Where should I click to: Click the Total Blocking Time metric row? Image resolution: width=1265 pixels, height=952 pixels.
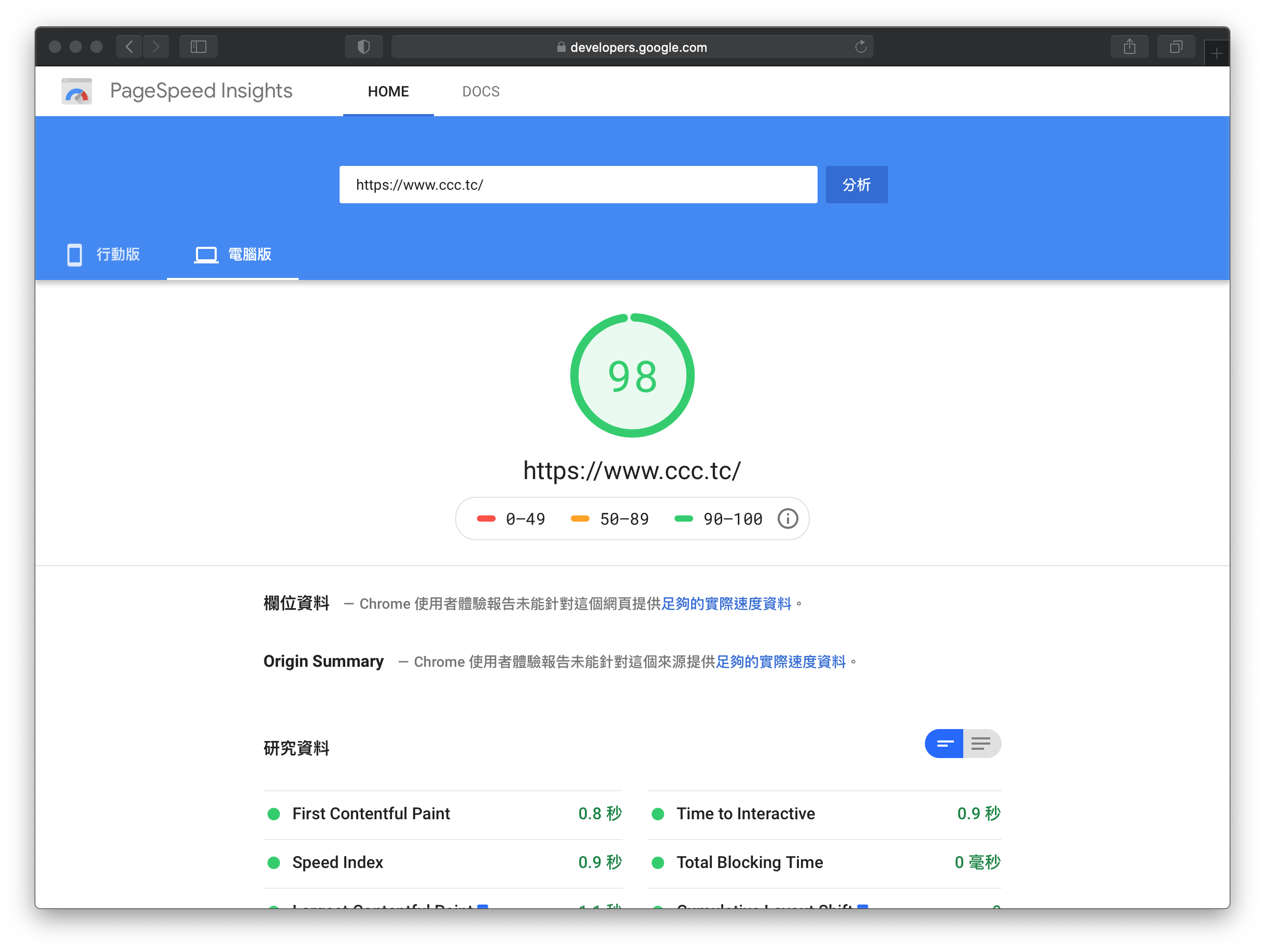(824, 862)
